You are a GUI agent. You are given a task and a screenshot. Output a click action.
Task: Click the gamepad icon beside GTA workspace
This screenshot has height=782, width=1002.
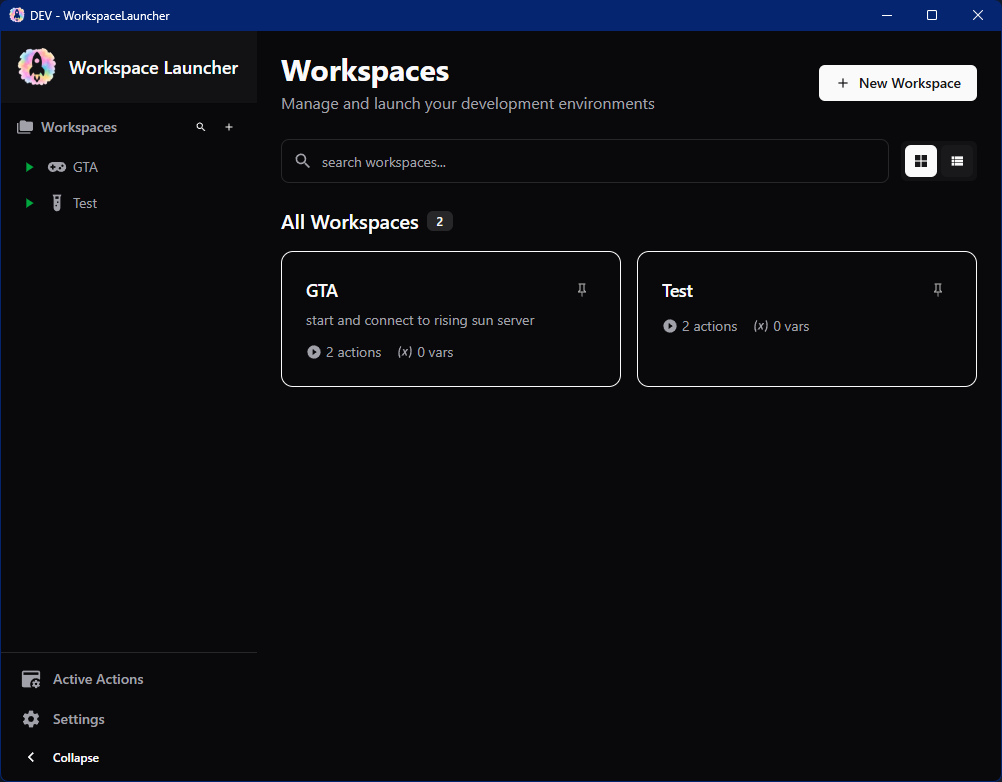(58, 167)
